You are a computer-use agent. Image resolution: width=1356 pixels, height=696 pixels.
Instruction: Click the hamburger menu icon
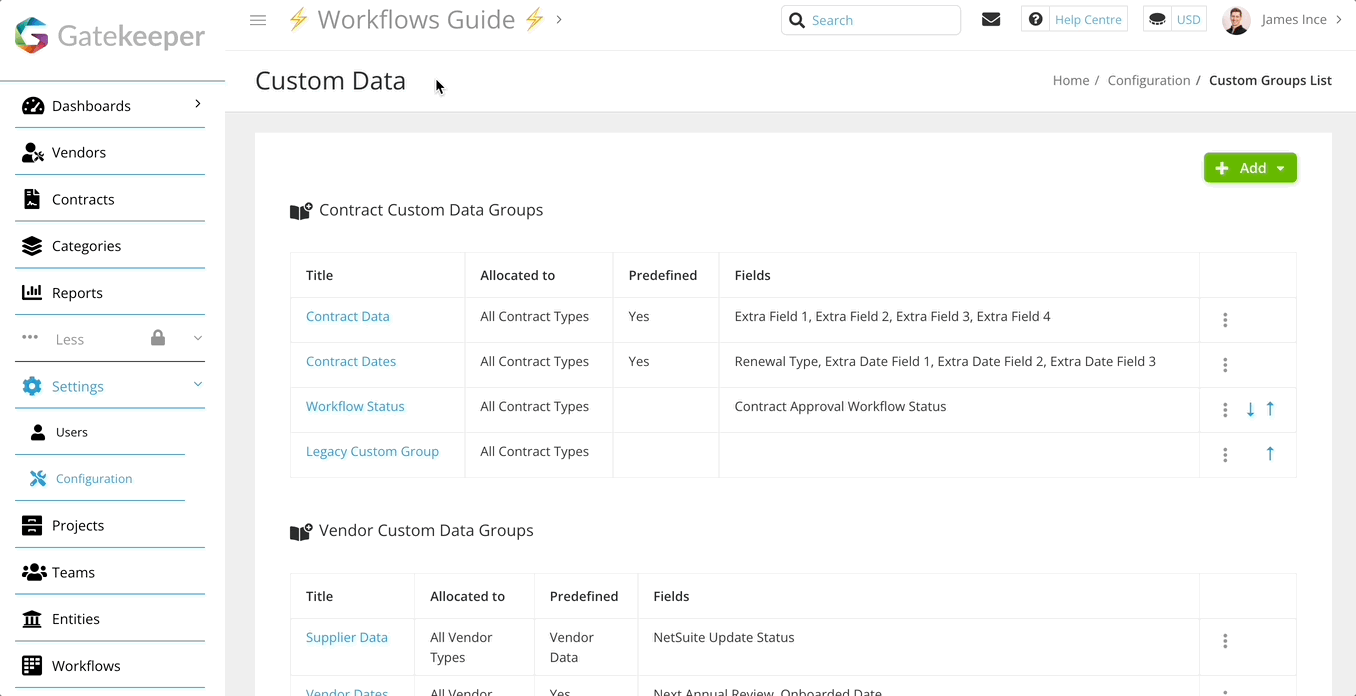click(x=258, y=19)
